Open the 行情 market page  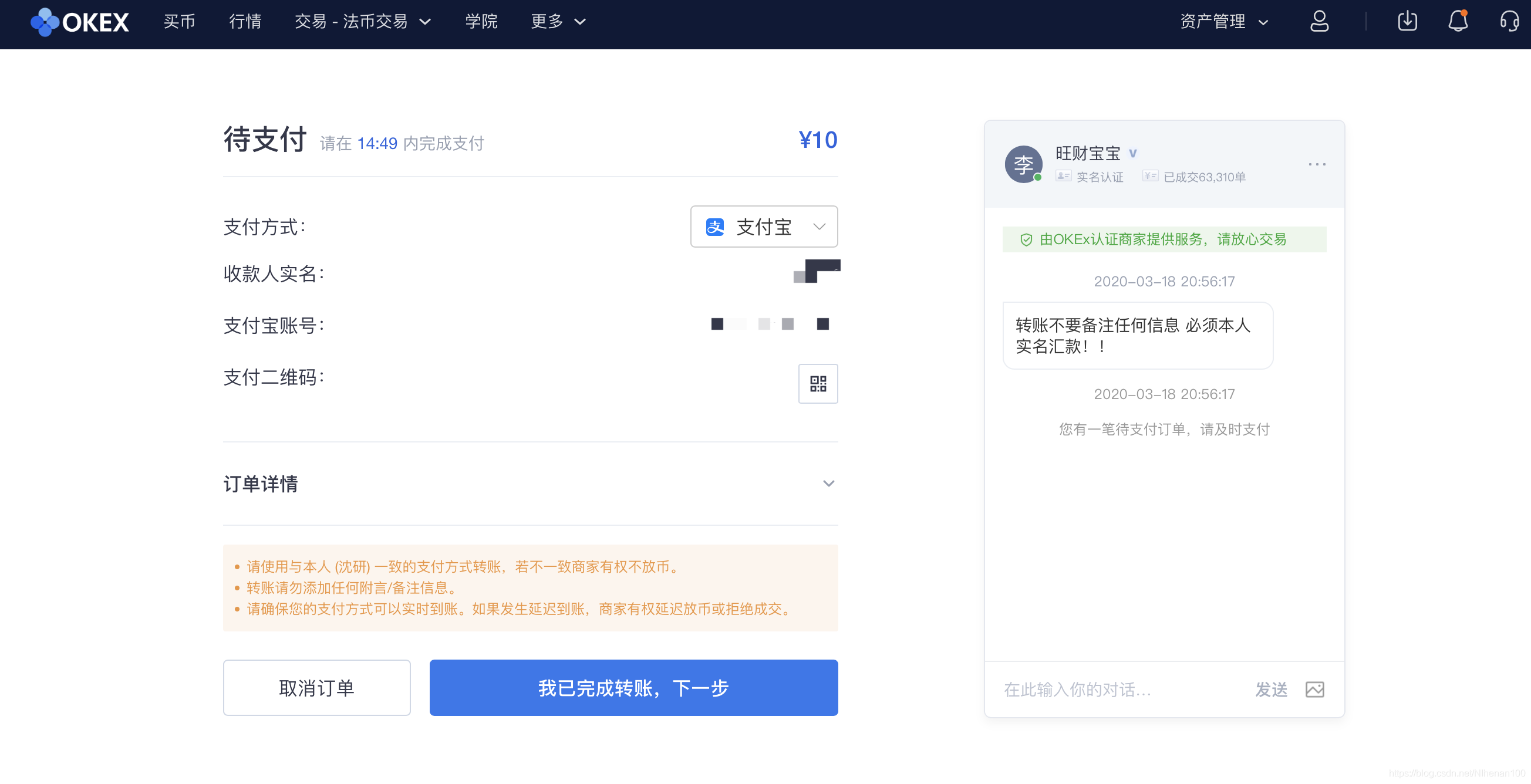pyautogui.click(x=245, y=22)
